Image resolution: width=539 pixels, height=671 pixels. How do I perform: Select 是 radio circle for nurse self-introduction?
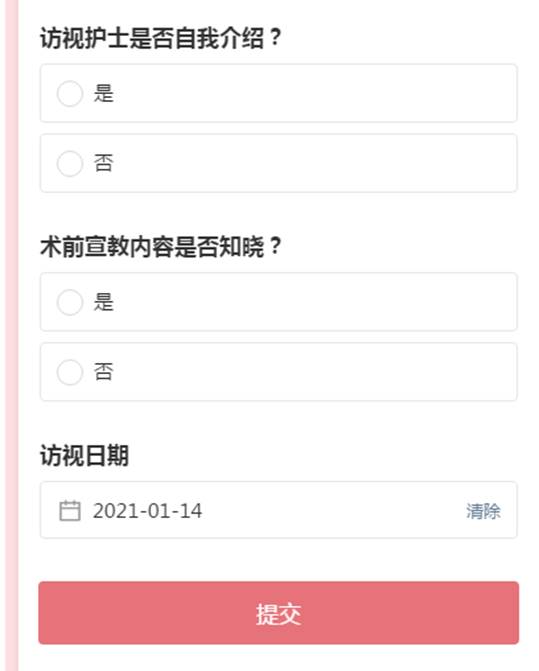pyautogui.click(x=70, y=93)
